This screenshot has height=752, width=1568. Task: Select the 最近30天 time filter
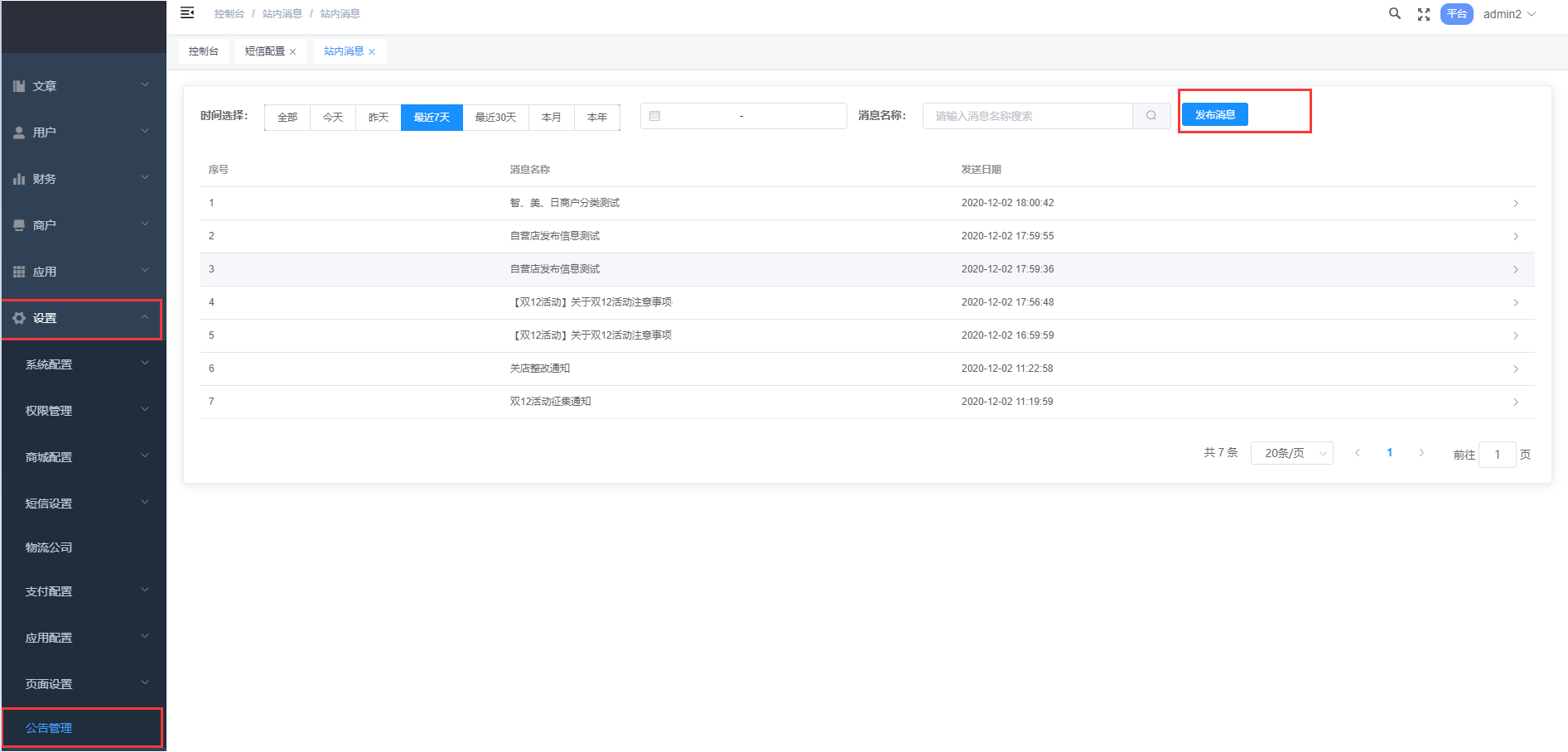pyautogui.click(x=495, y=118)
